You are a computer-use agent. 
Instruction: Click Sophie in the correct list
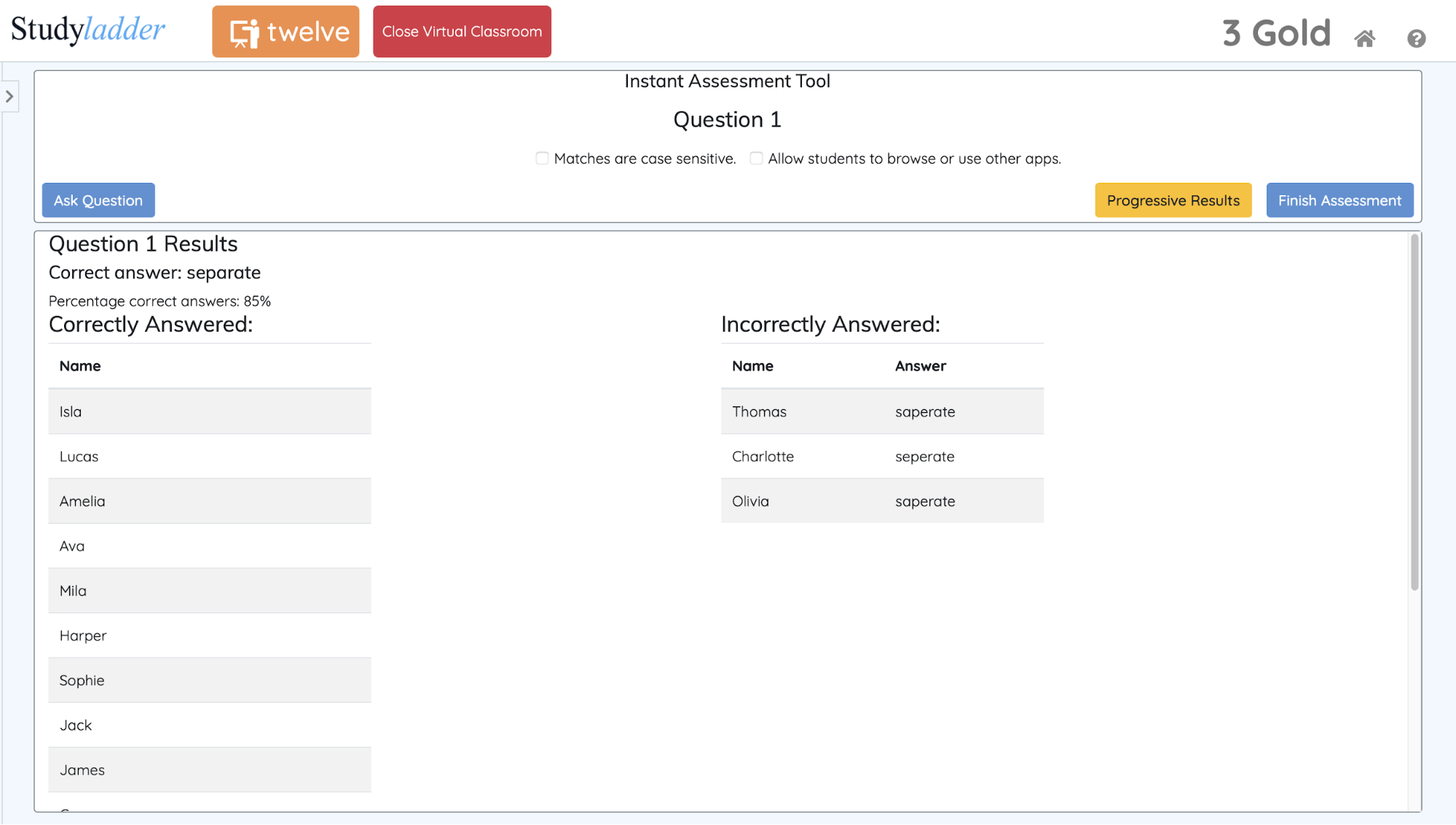click(x=82, y=680)
